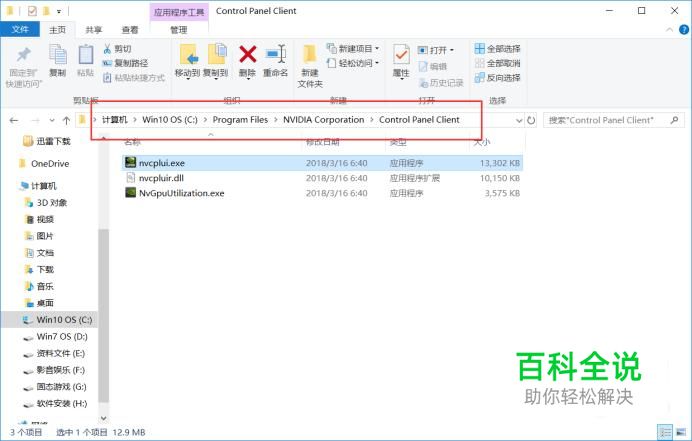Expand the Easy access (轻松访问) dropdown
Image resolution: width=692 pixels, height=441 pixels.
(x=377, y=63)
